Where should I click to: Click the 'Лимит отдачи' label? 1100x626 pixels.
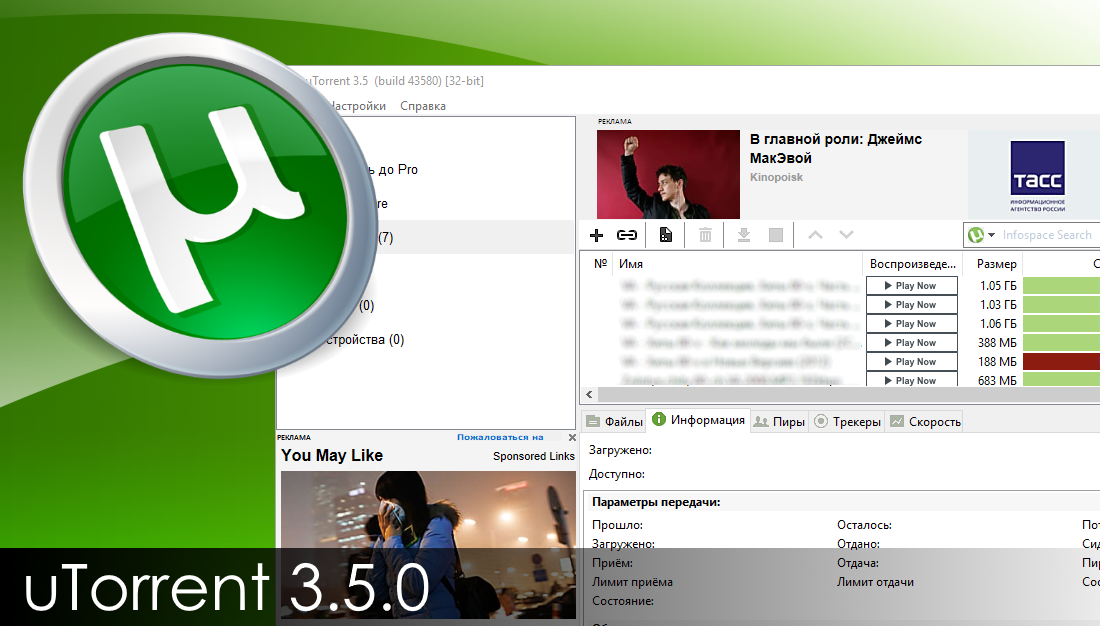(x=875, y=582)
